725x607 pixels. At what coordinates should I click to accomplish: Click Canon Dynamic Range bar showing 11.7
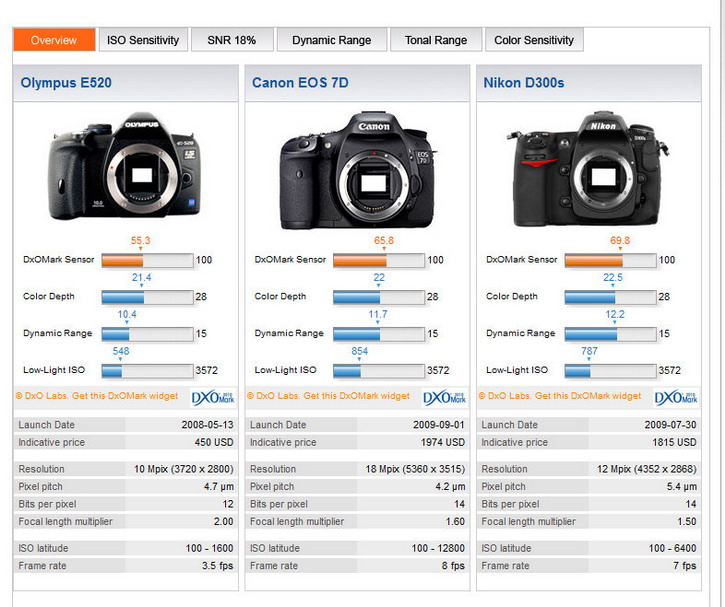point(379,334)
